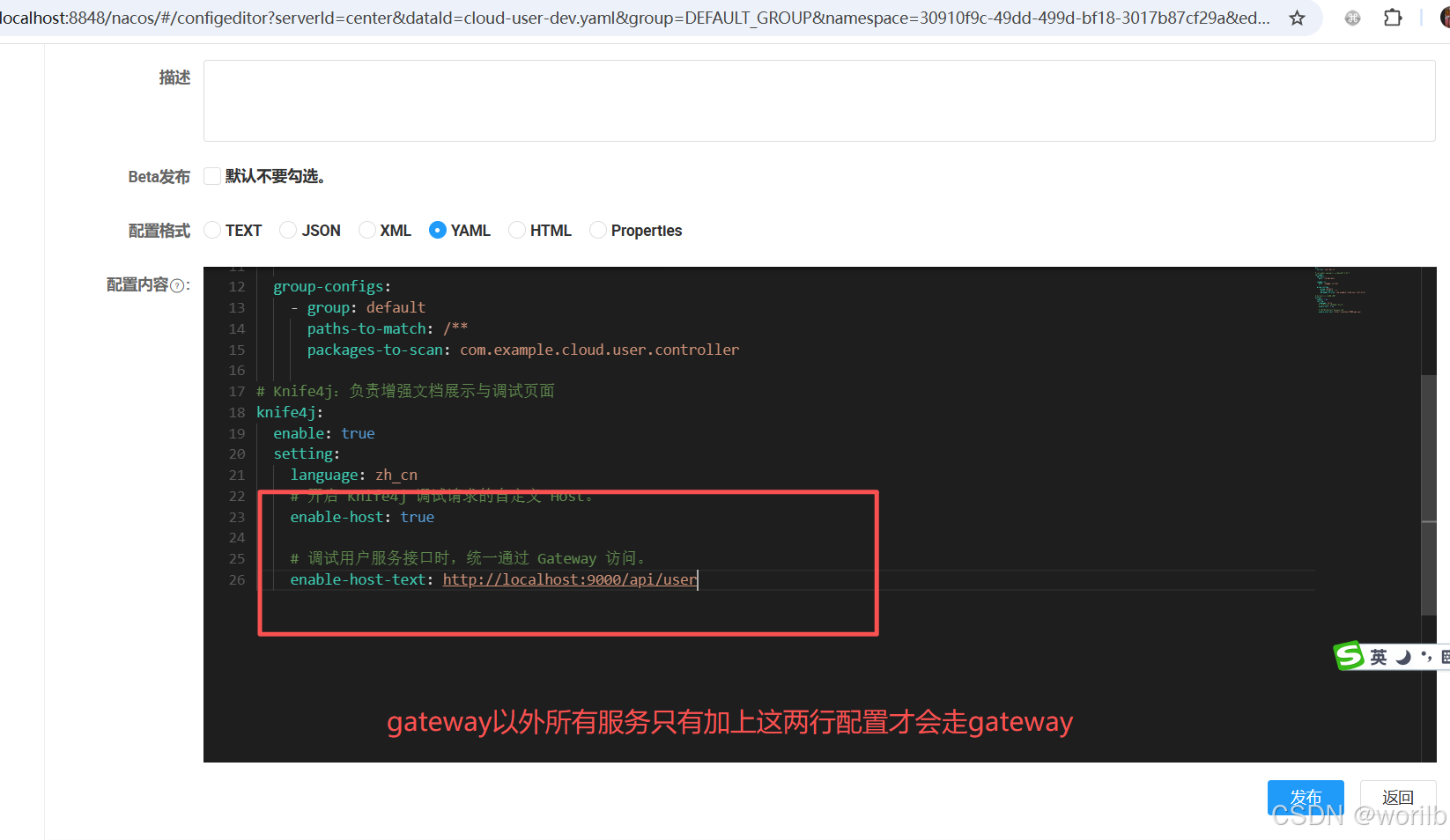Bookmark this page with the star icon
Viewport: 1450px width, 840px height.
(1297, 18)
